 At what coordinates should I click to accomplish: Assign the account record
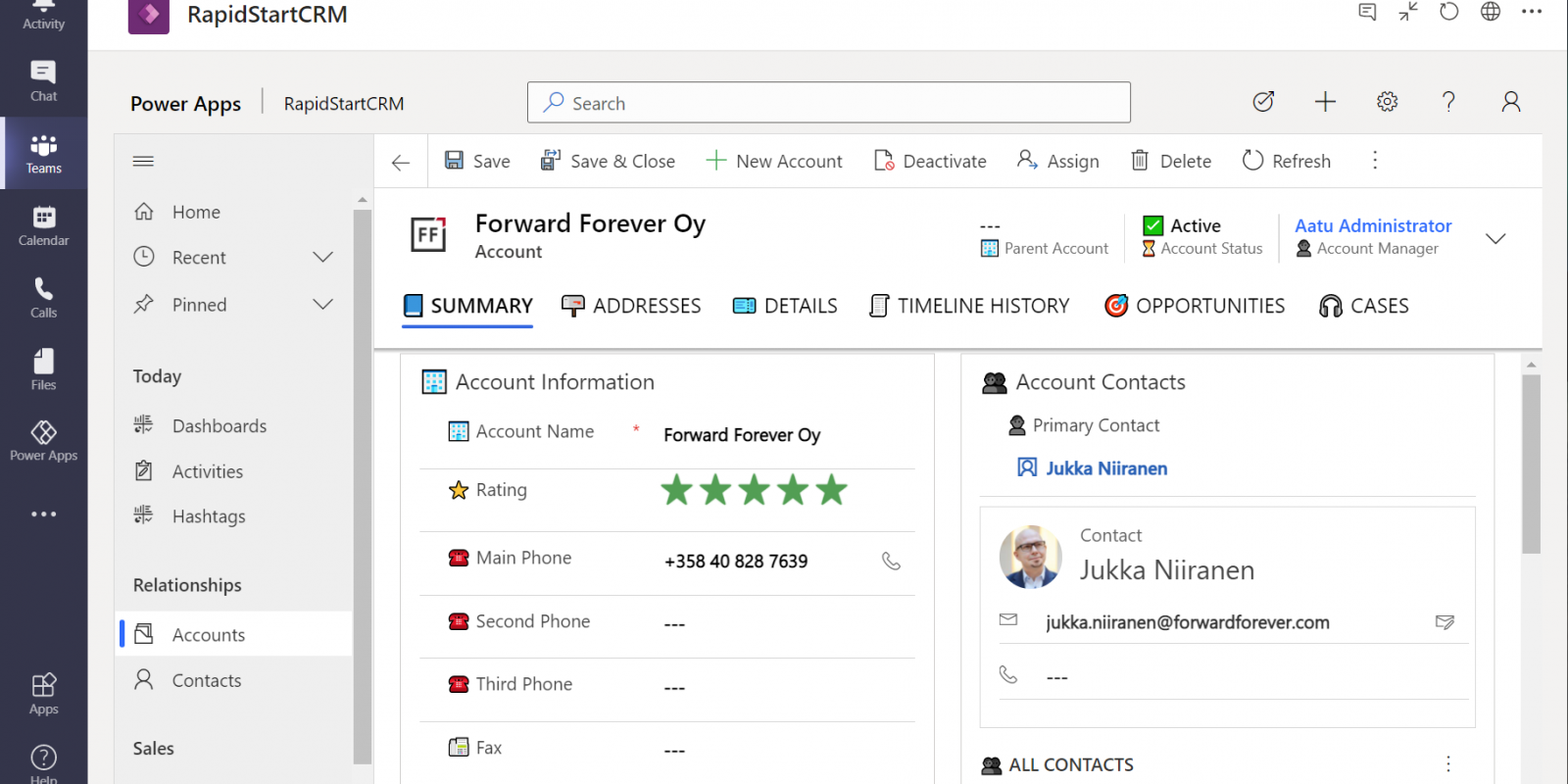1057,161
